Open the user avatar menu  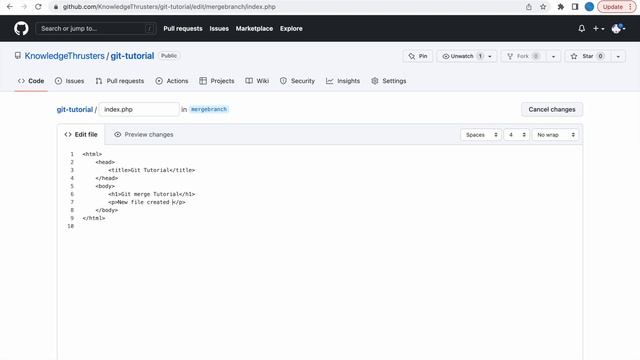pos(618,29)
